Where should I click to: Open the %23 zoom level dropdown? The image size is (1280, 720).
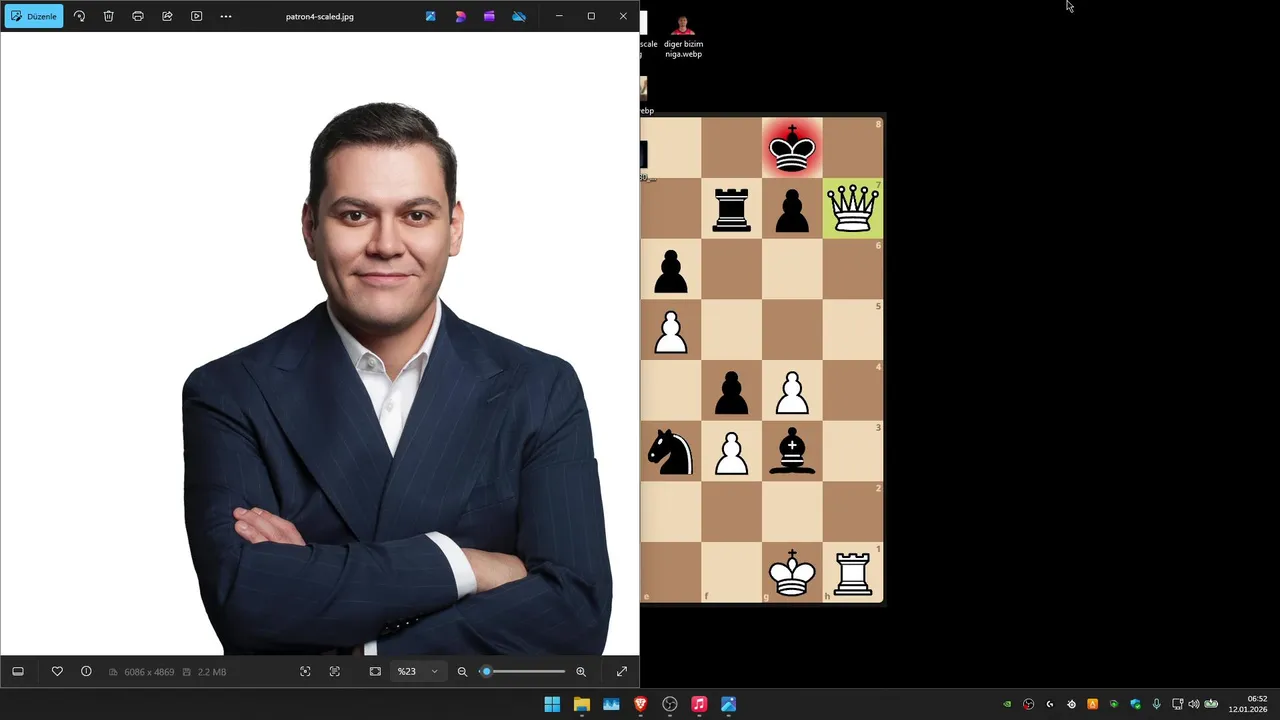417,671
